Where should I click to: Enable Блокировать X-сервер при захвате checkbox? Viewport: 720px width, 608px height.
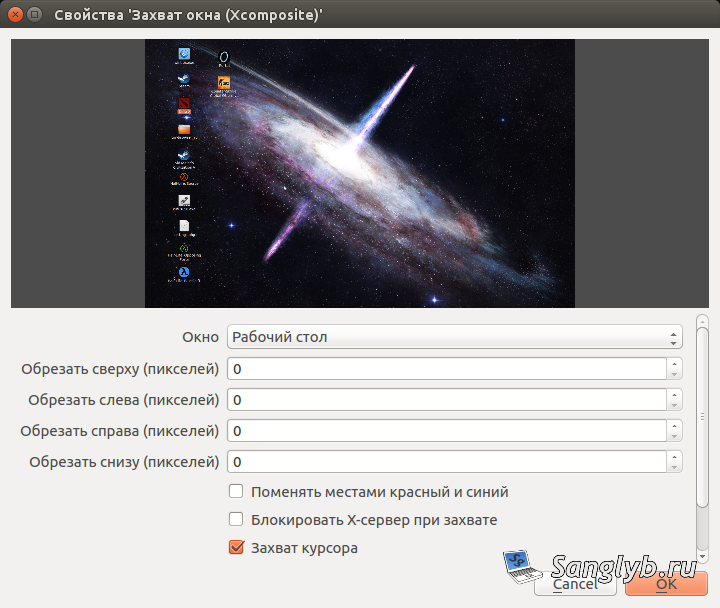pos(236,519)
